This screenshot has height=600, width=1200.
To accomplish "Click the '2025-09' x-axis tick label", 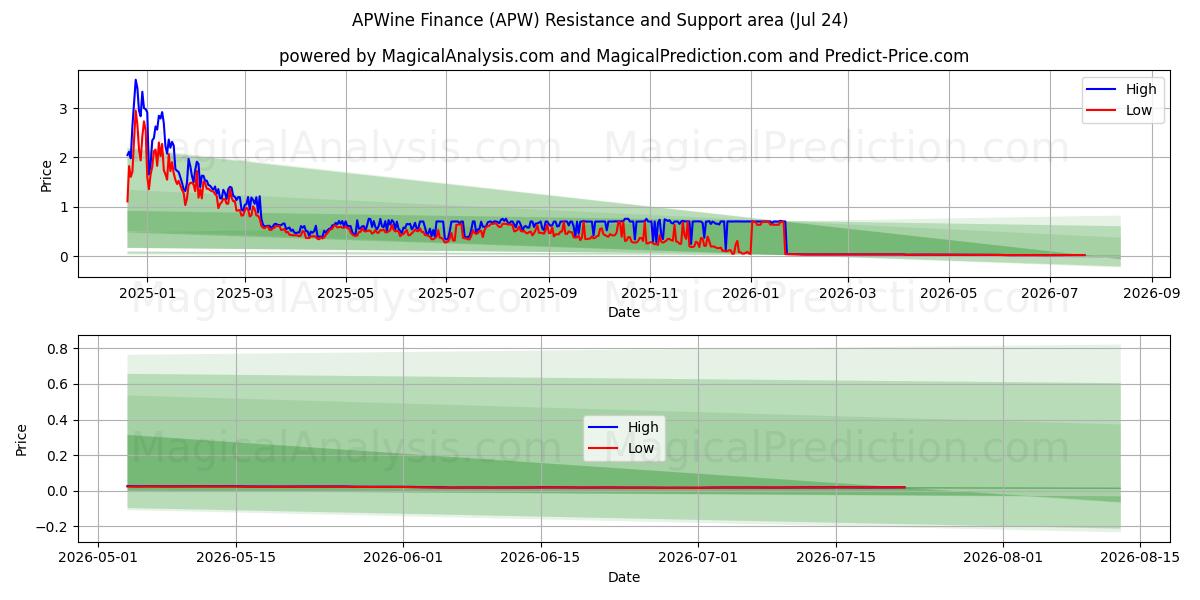I will (549, 294).
